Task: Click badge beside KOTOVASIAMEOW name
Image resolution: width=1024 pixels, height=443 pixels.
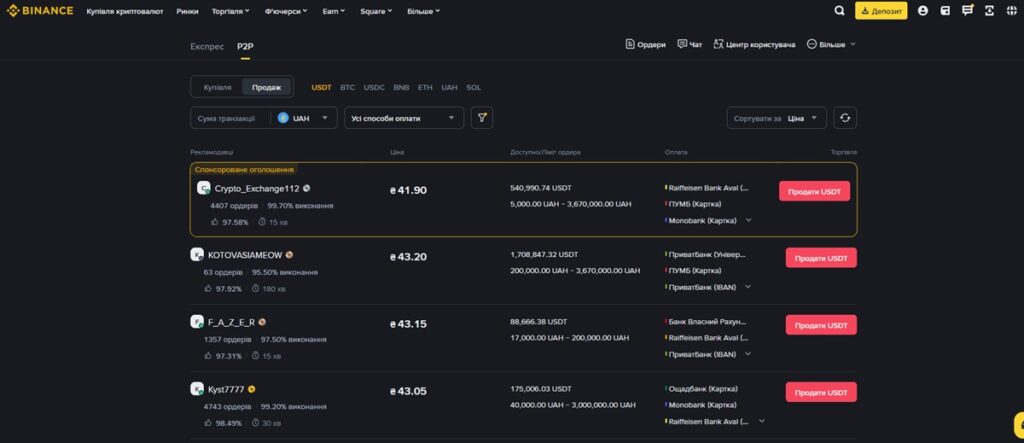Action: point(289,255)
